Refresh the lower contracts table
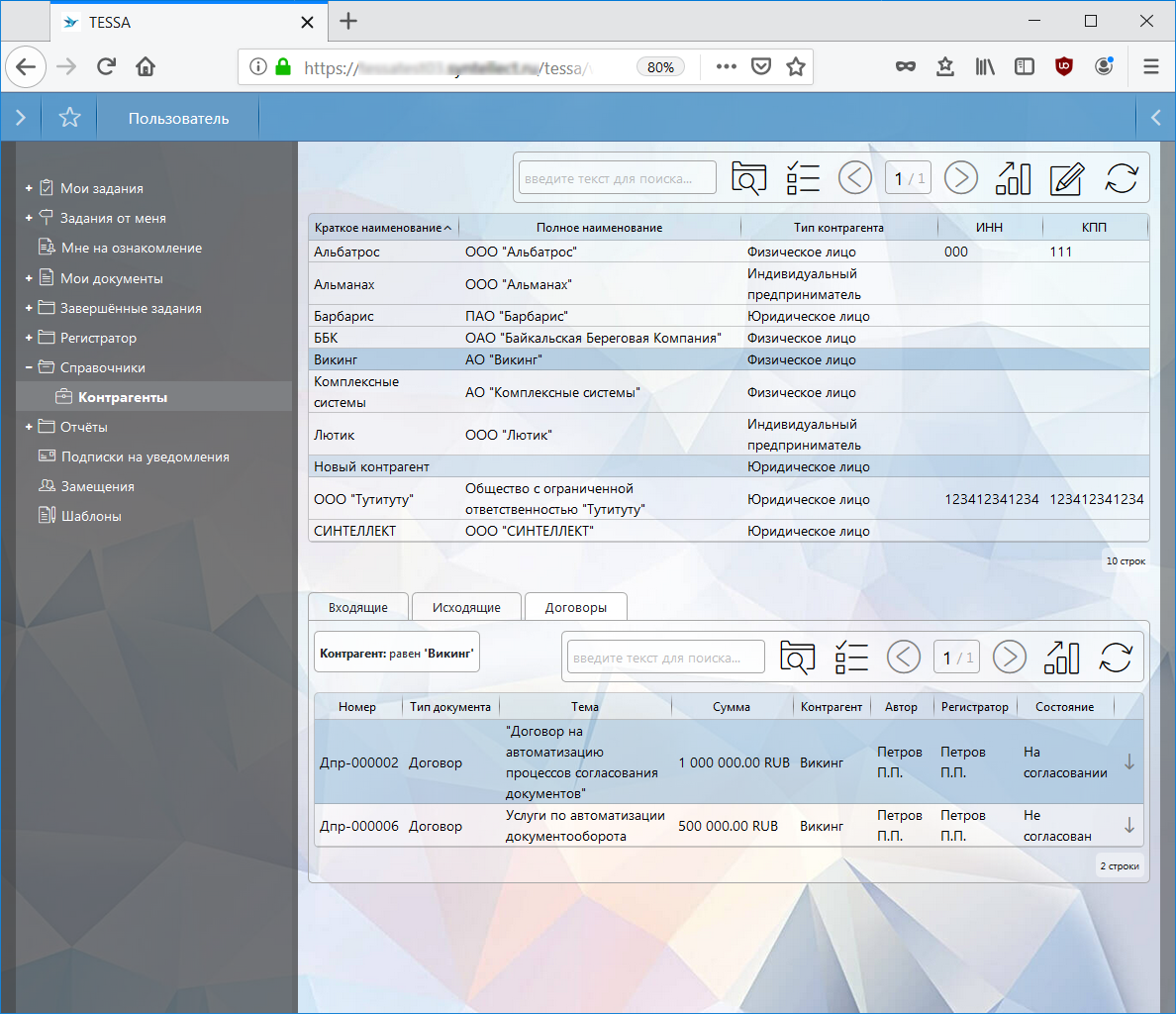Viewport: 1176px width, 1014px height. click(x=1116, y=658)
